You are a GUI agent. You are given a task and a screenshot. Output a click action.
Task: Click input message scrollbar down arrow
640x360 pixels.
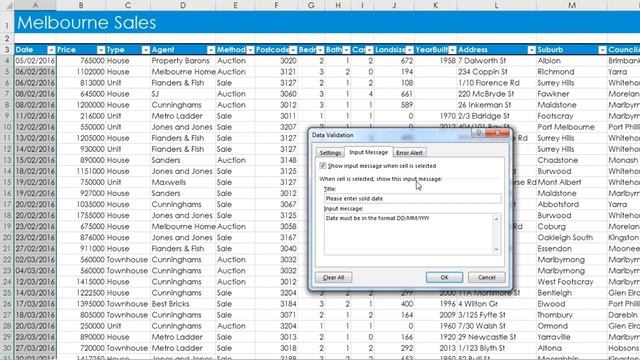[x=496, y=249]
